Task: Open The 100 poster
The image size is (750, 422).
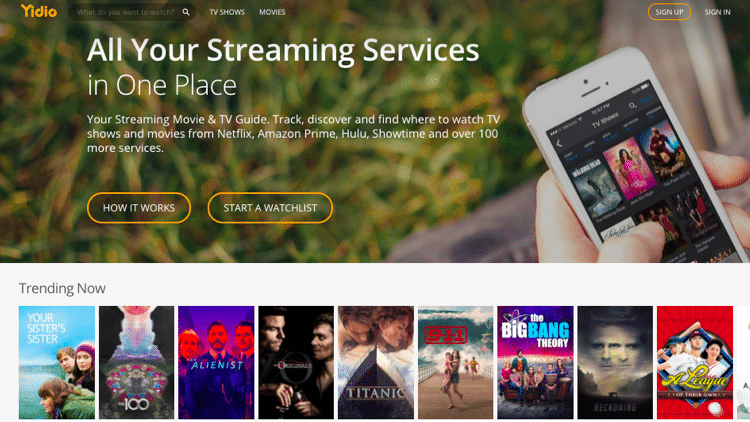Action: pos(136,363)
